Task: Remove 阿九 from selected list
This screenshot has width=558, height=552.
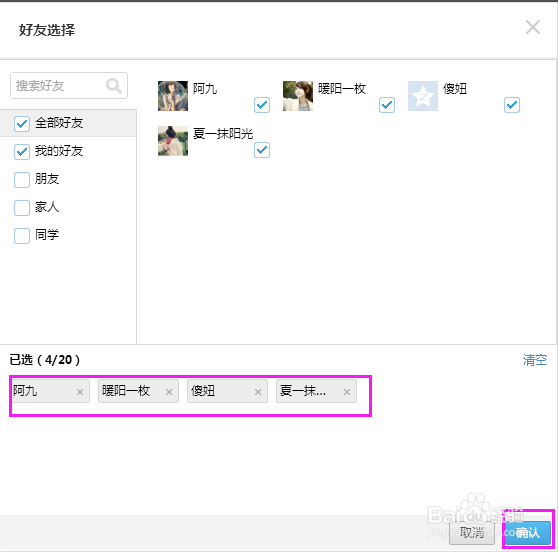Action: click(80, 392)
